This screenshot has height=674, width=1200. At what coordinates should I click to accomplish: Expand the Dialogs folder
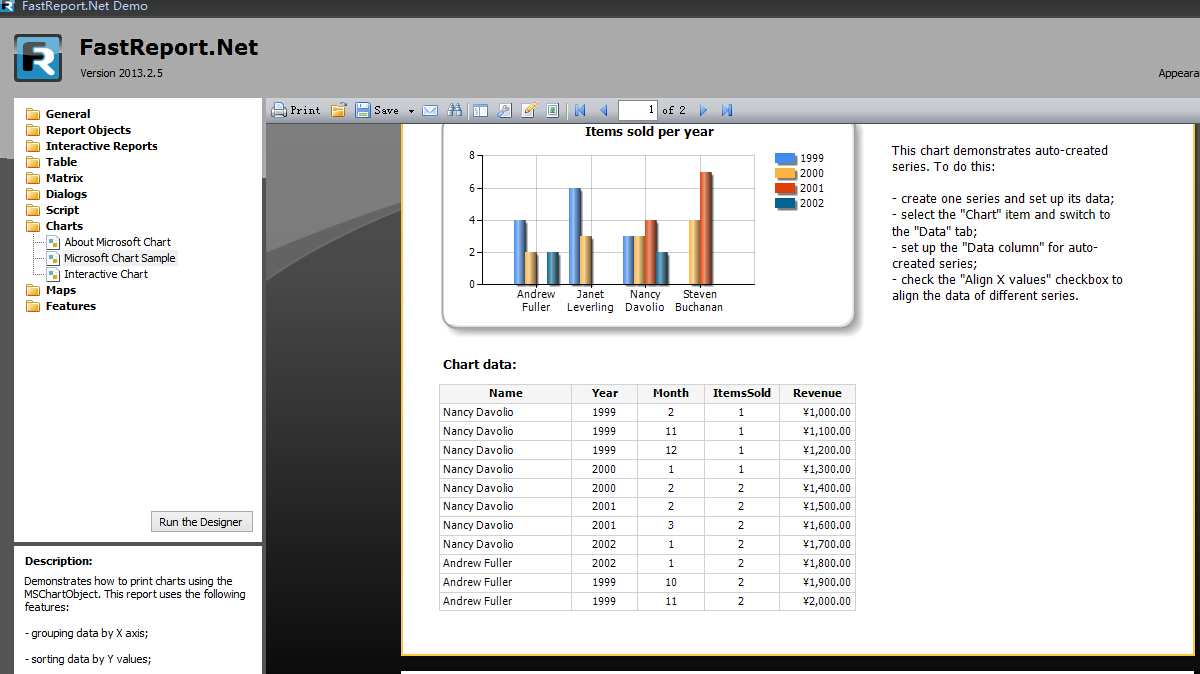[x=56, y=194]
